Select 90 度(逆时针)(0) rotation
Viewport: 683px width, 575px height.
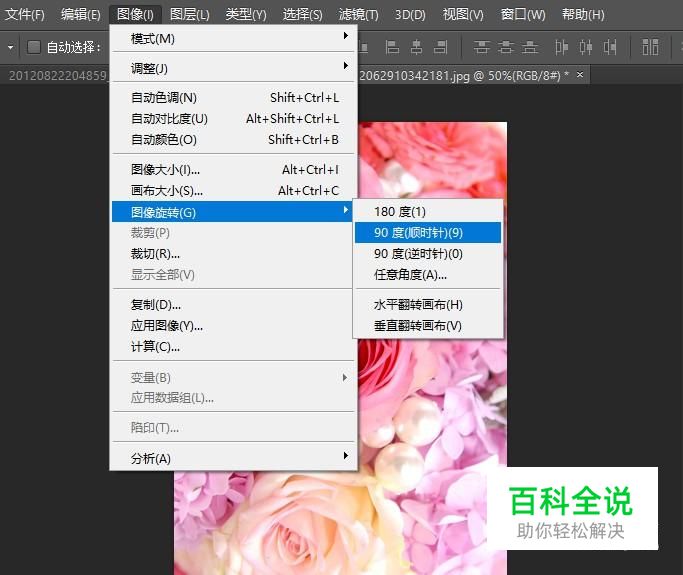click(x=428, y=254)
